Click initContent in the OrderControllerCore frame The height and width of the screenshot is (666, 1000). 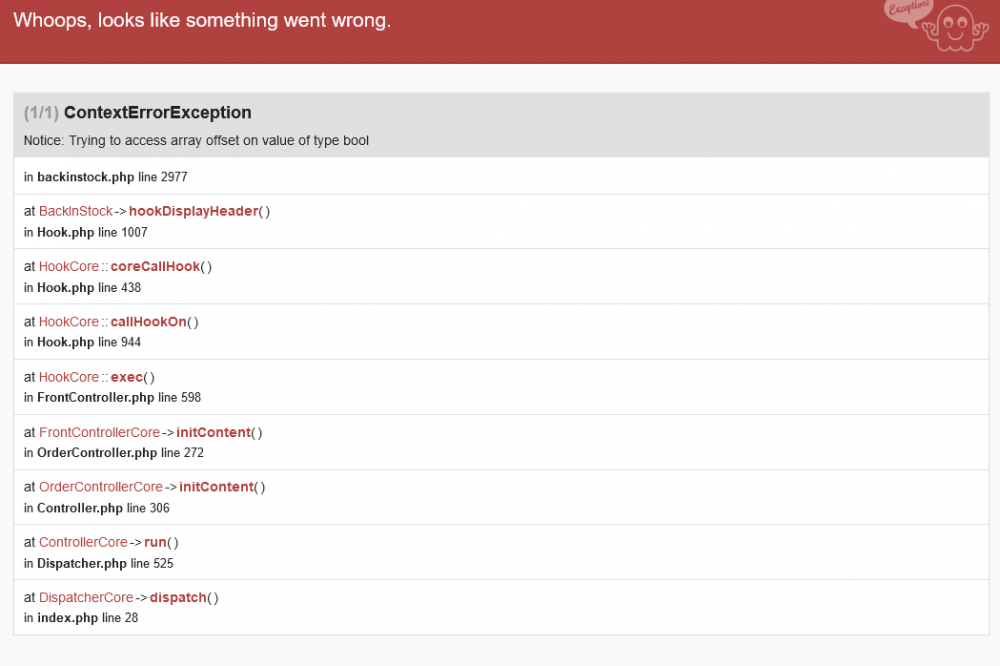pos(216,487)
